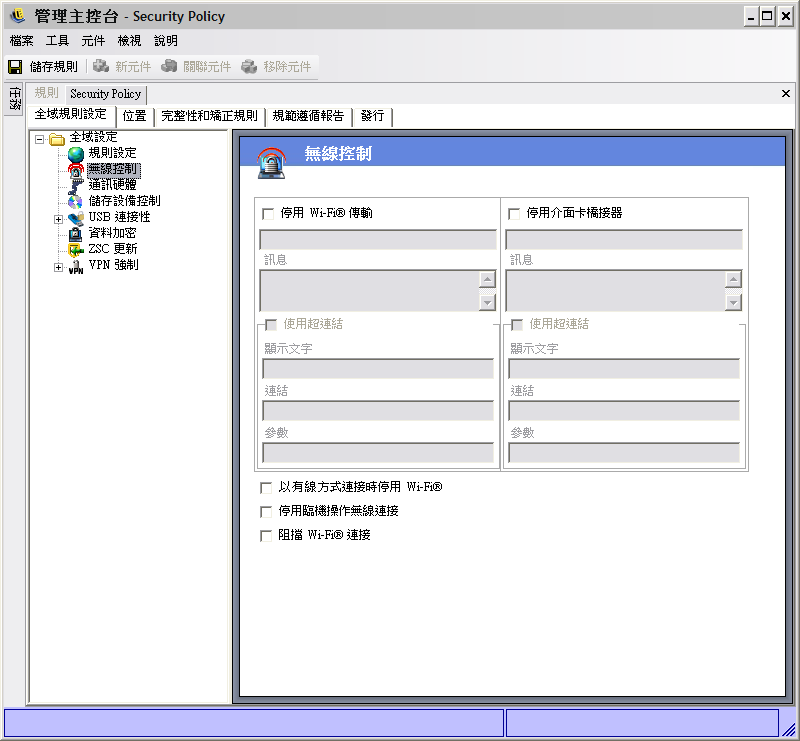Click the data encryption (資料加密) icon

tap(76, 233)
